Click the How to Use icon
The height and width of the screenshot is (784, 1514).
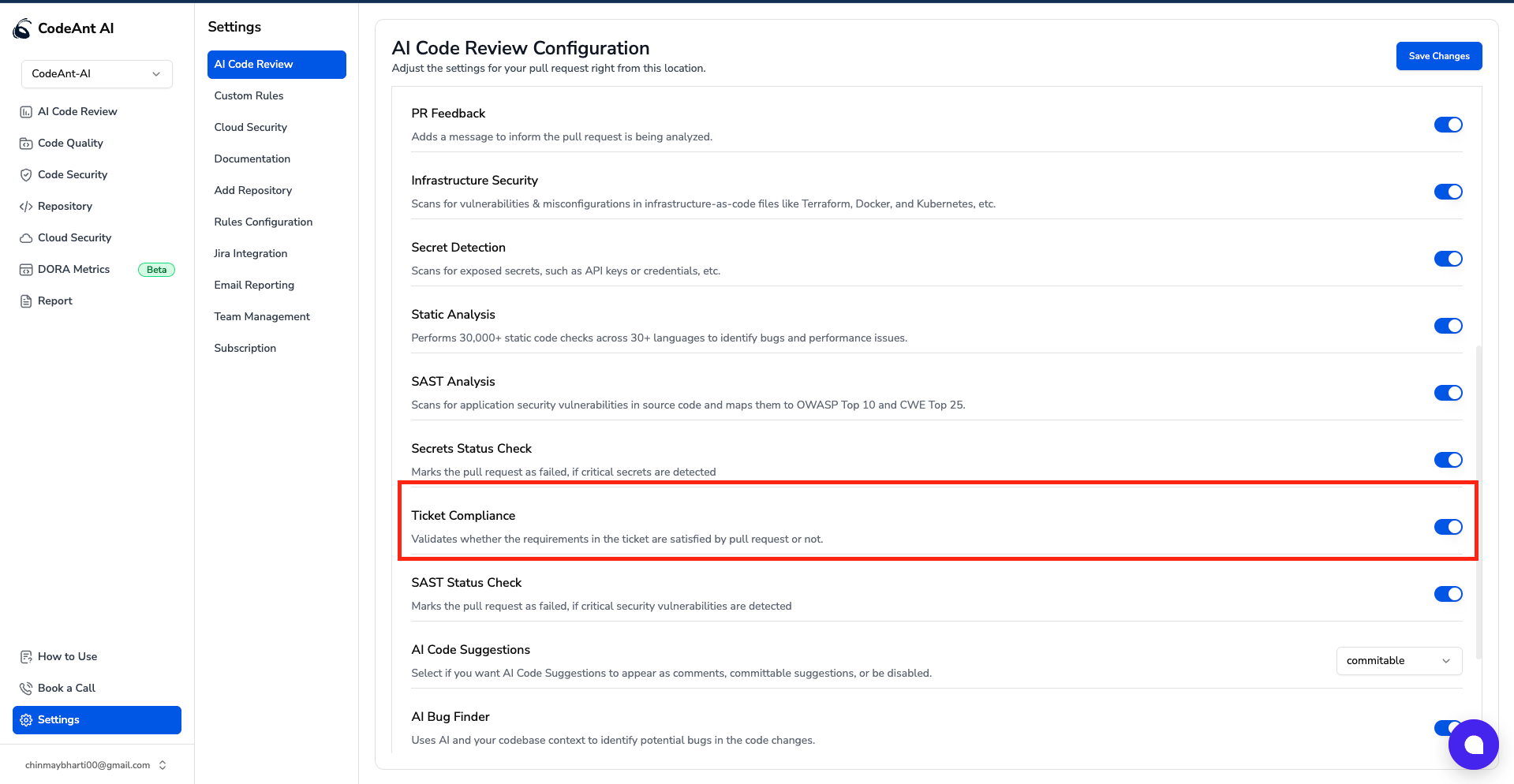[26, 657]
